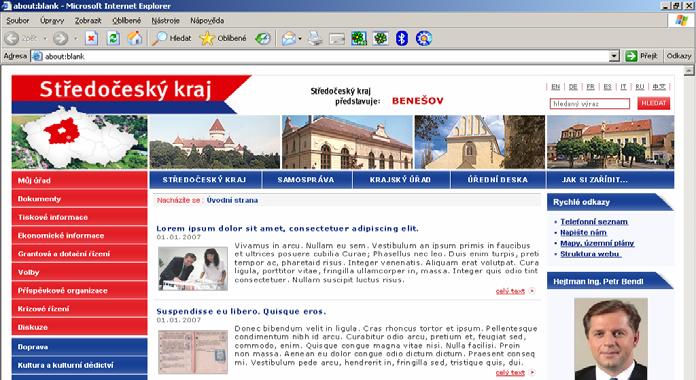Open the Telefonní seznam quick link
The height and width of the screenshot is (380, 696).
click(594, 222)
